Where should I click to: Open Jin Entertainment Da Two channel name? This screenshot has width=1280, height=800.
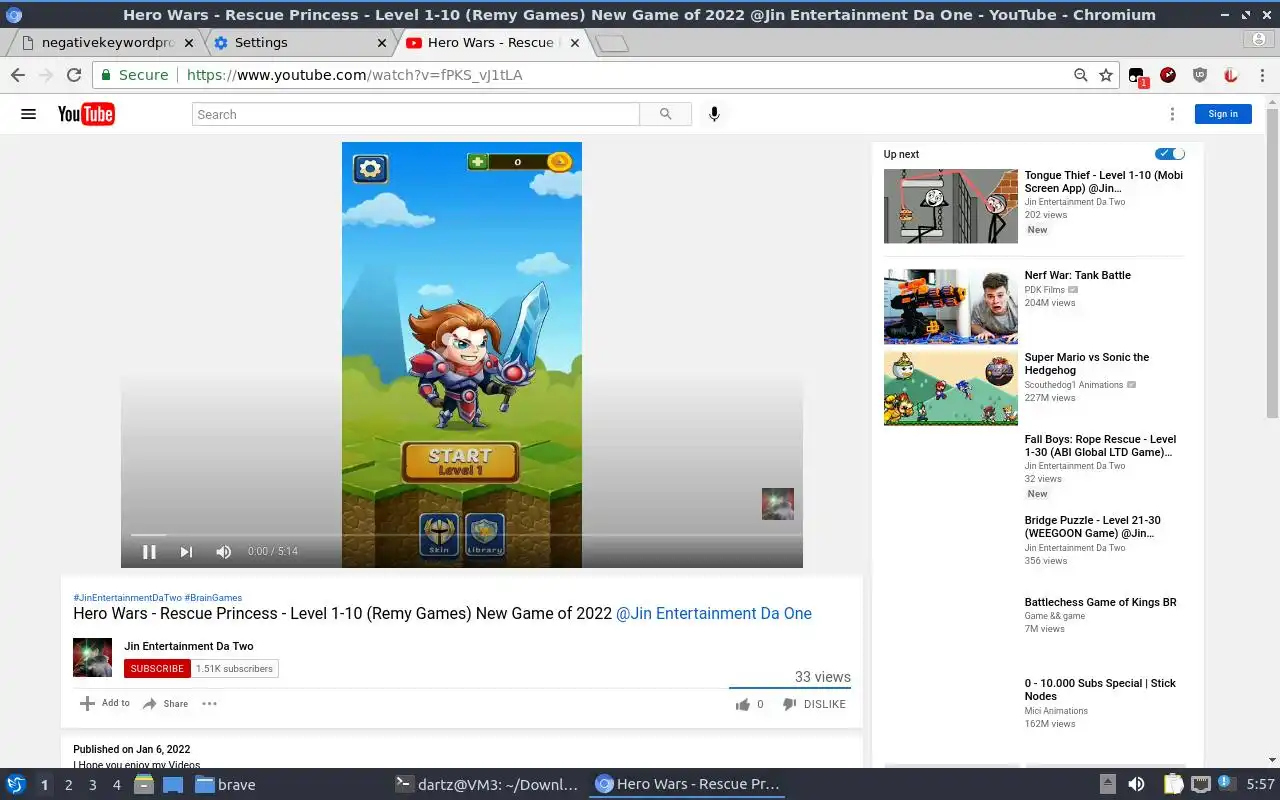click(189, 646)
